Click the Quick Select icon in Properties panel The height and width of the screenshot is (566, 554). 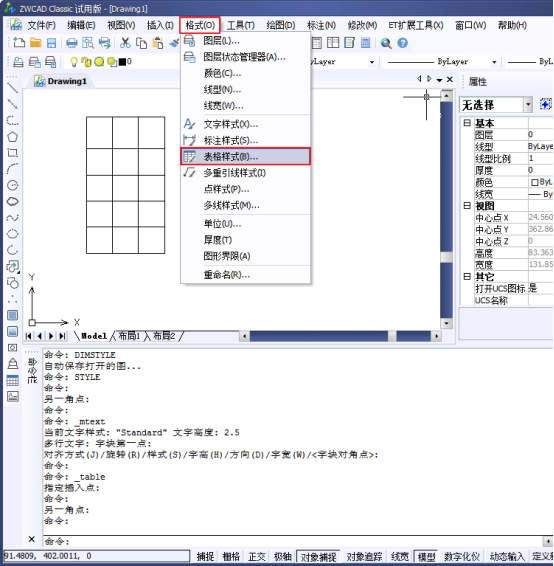[545, 104]
